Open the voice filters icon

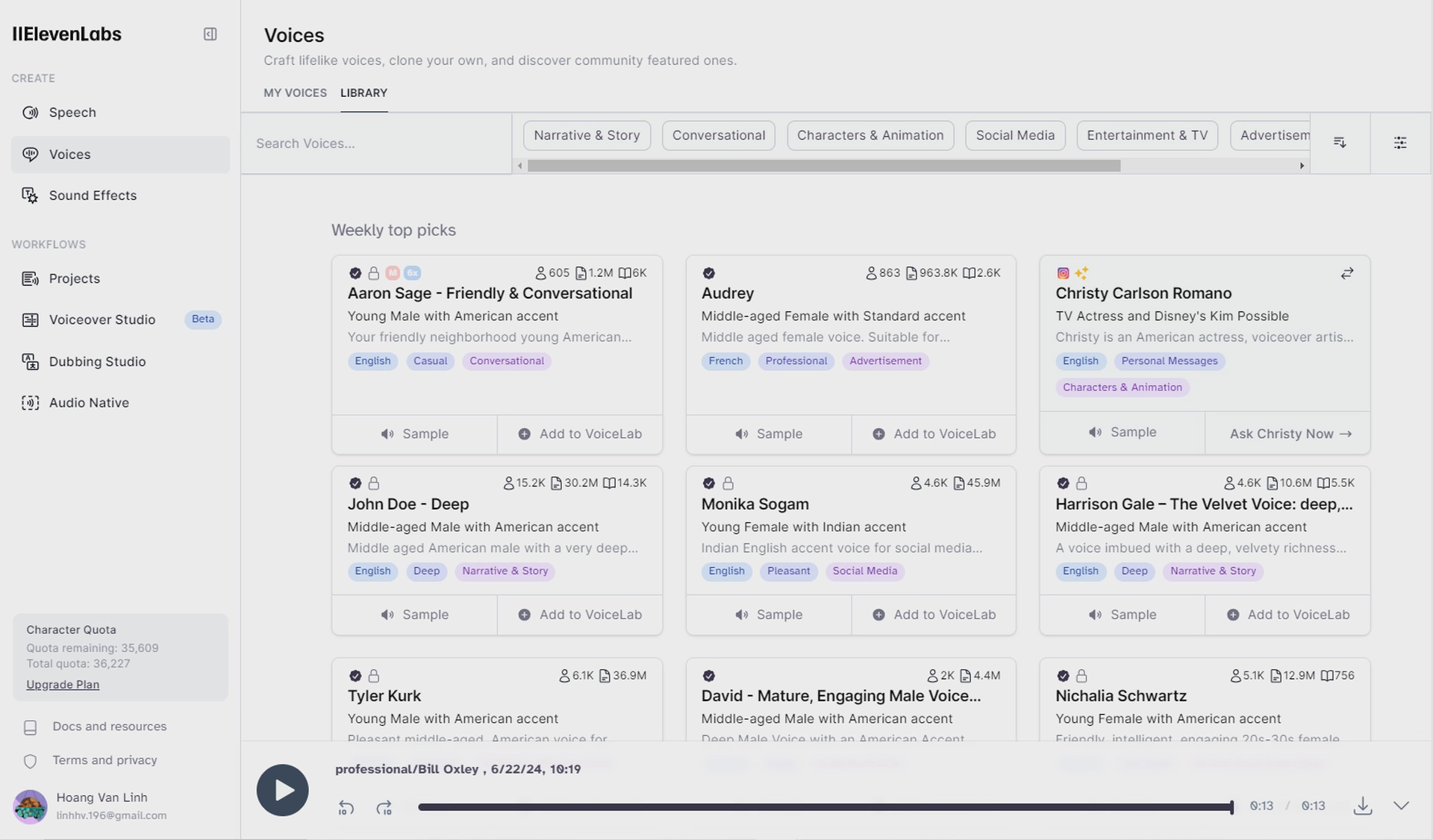coord(1400,142)
